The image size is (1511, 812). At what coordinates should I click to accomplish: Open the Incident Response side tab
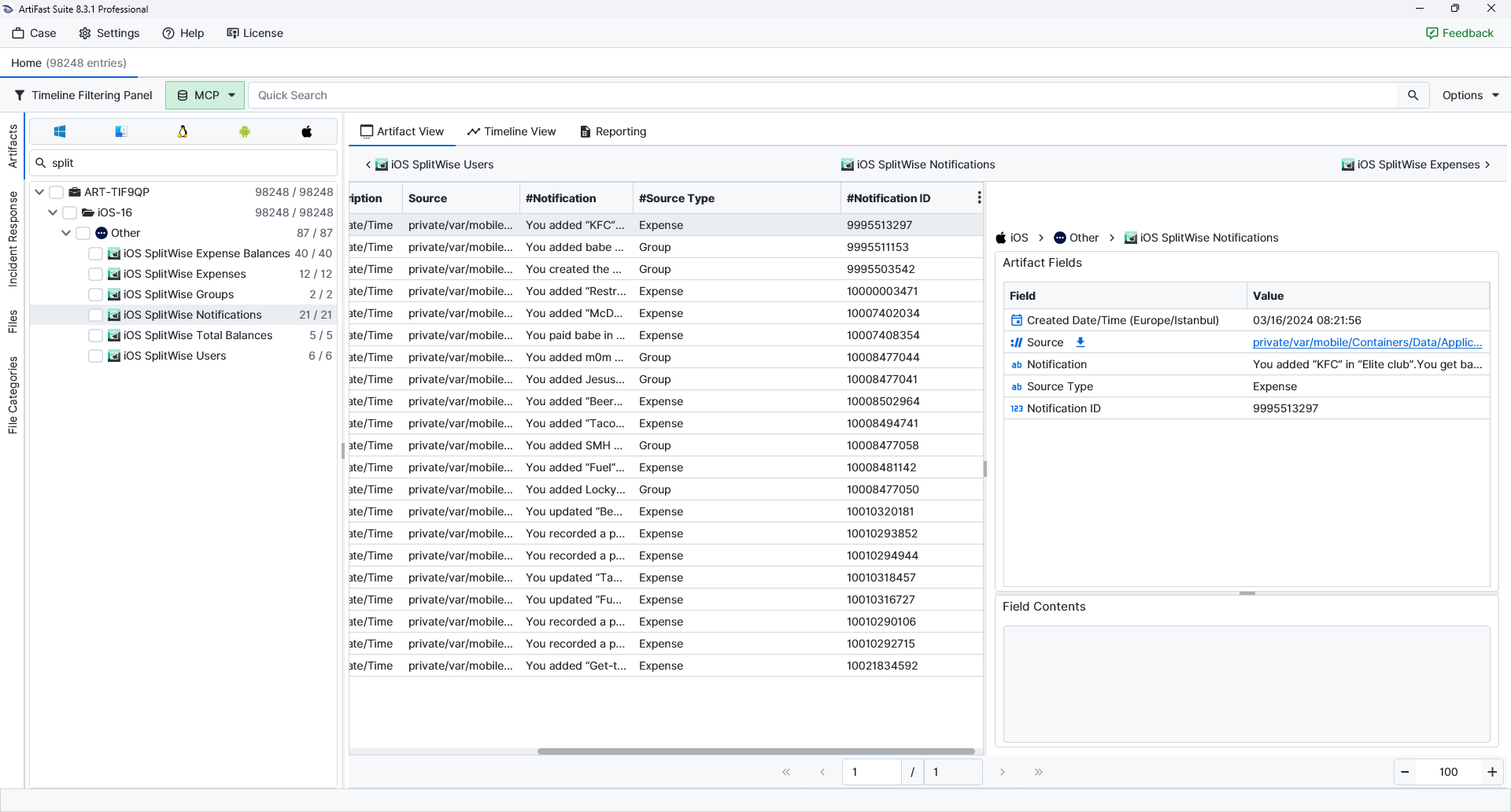coord(13,239)
